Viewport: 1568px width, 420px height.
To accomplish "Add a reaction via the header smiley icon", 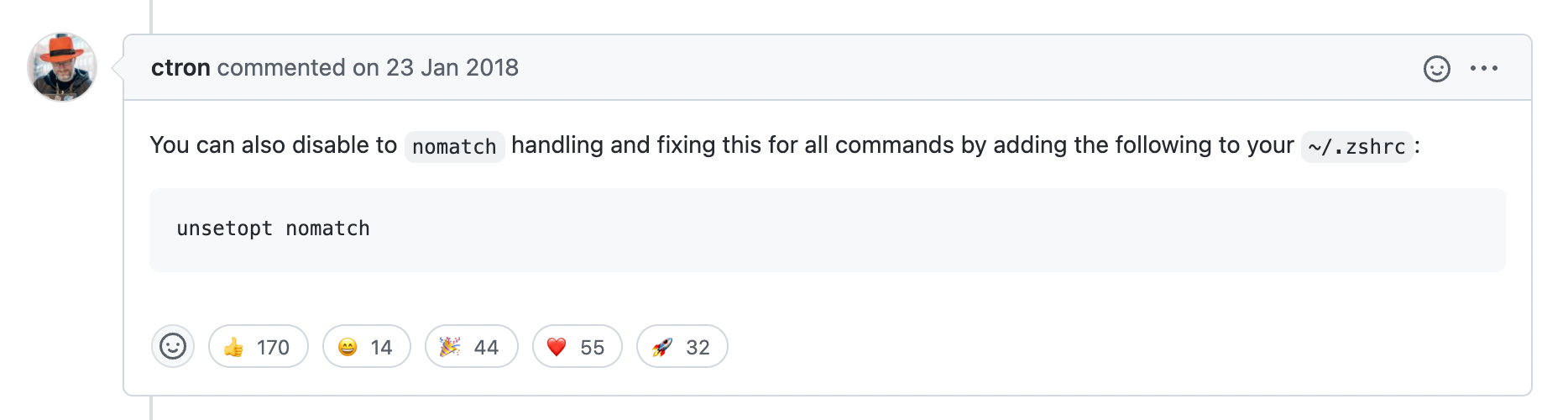I will [1436, 68].
